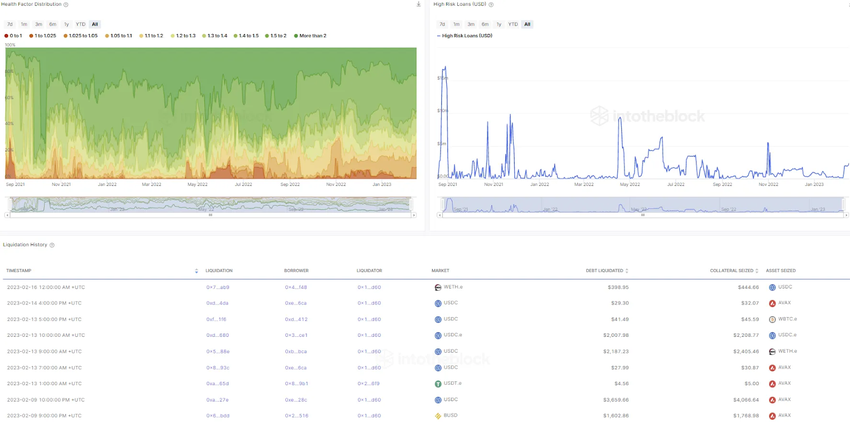Viewport: 850px width, 425px height.
Task: Click the WBTC.e asset seized icon
Action: (772, 319)
